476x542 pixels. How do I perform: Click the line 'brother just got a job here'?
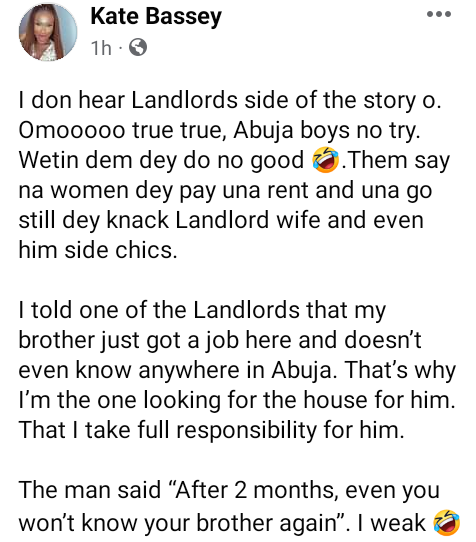pos(220,340)
